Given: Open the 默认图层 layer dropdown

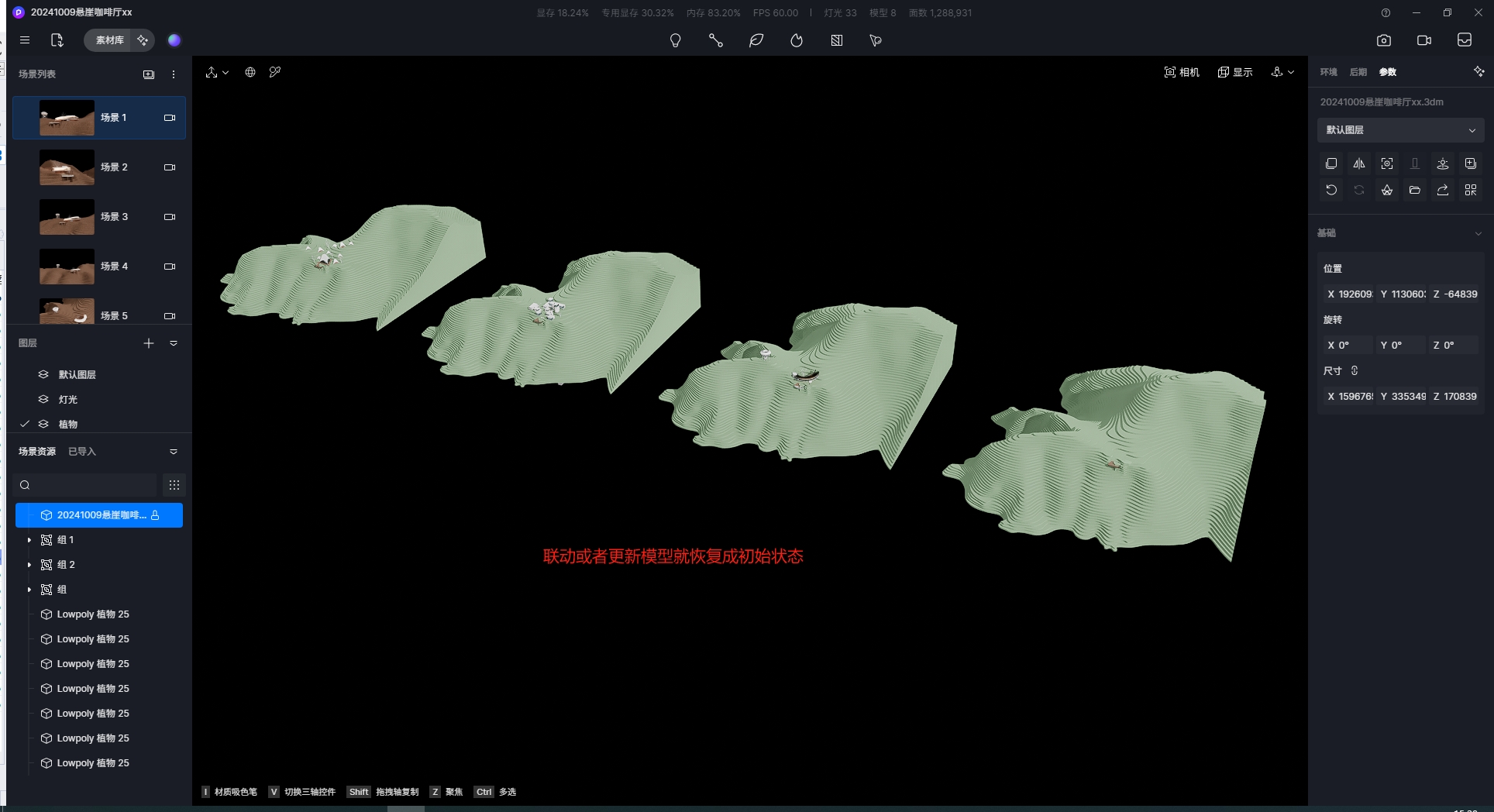Looking at the screenshot, I should click(1400, 130).
